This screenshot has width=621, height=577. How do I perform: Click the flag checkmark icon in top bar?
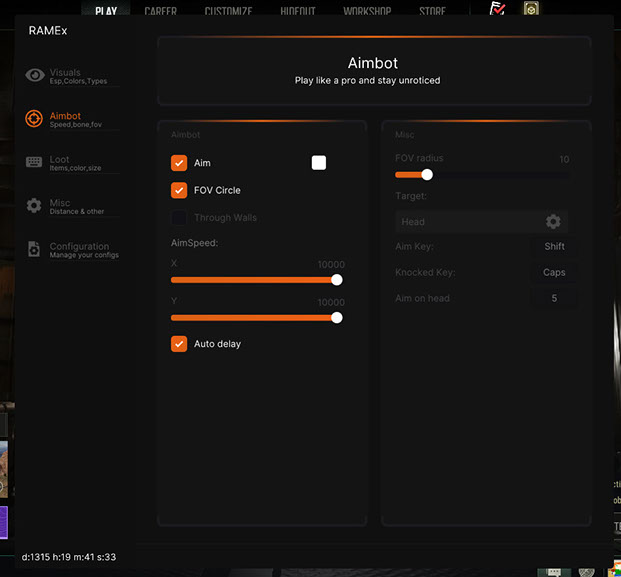(x=497, y=10)
